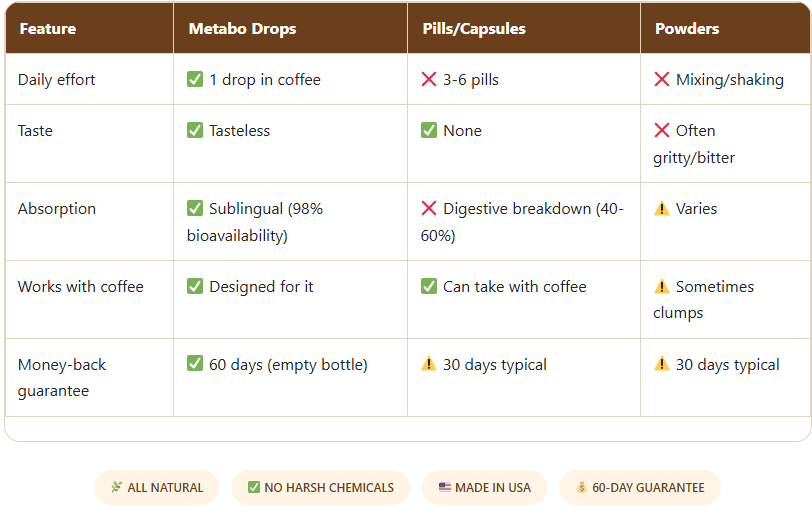Click the ALL NATURAL badge
Viewport: 812px width, 514px height.
[x=156, y=487]
